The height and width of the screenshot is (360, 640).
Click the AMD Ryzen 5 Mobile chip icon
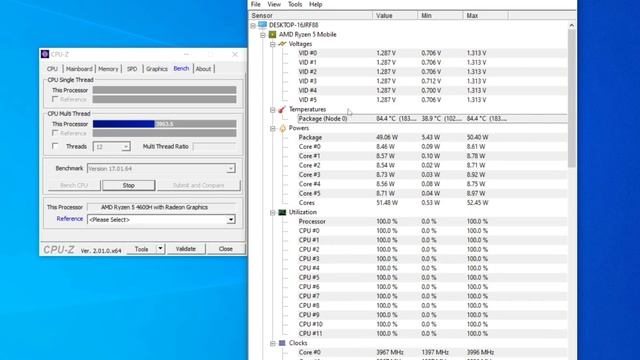click(x=272, y=35)
